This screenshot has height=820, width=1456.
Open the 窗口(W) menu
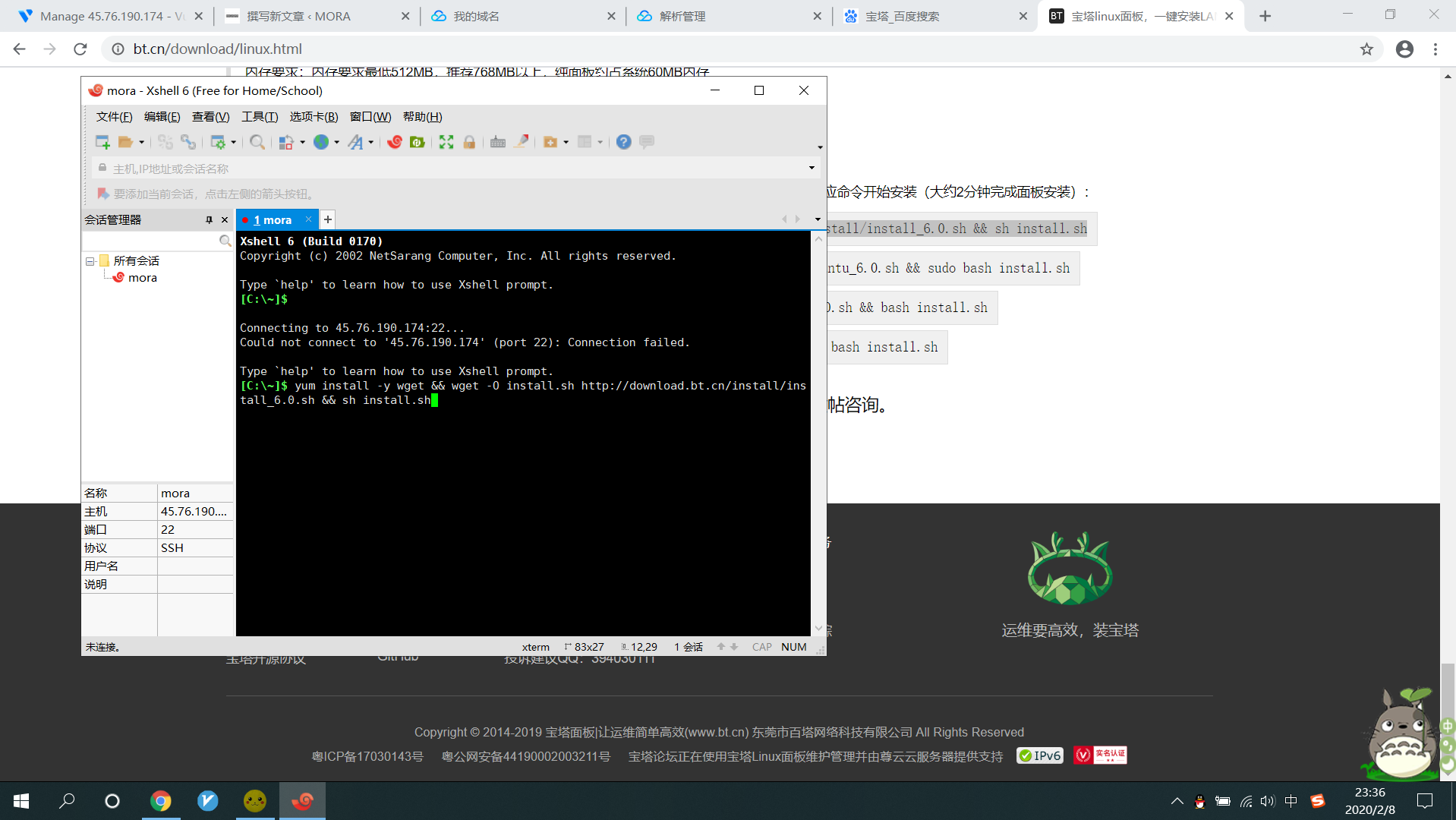(370, 117)
